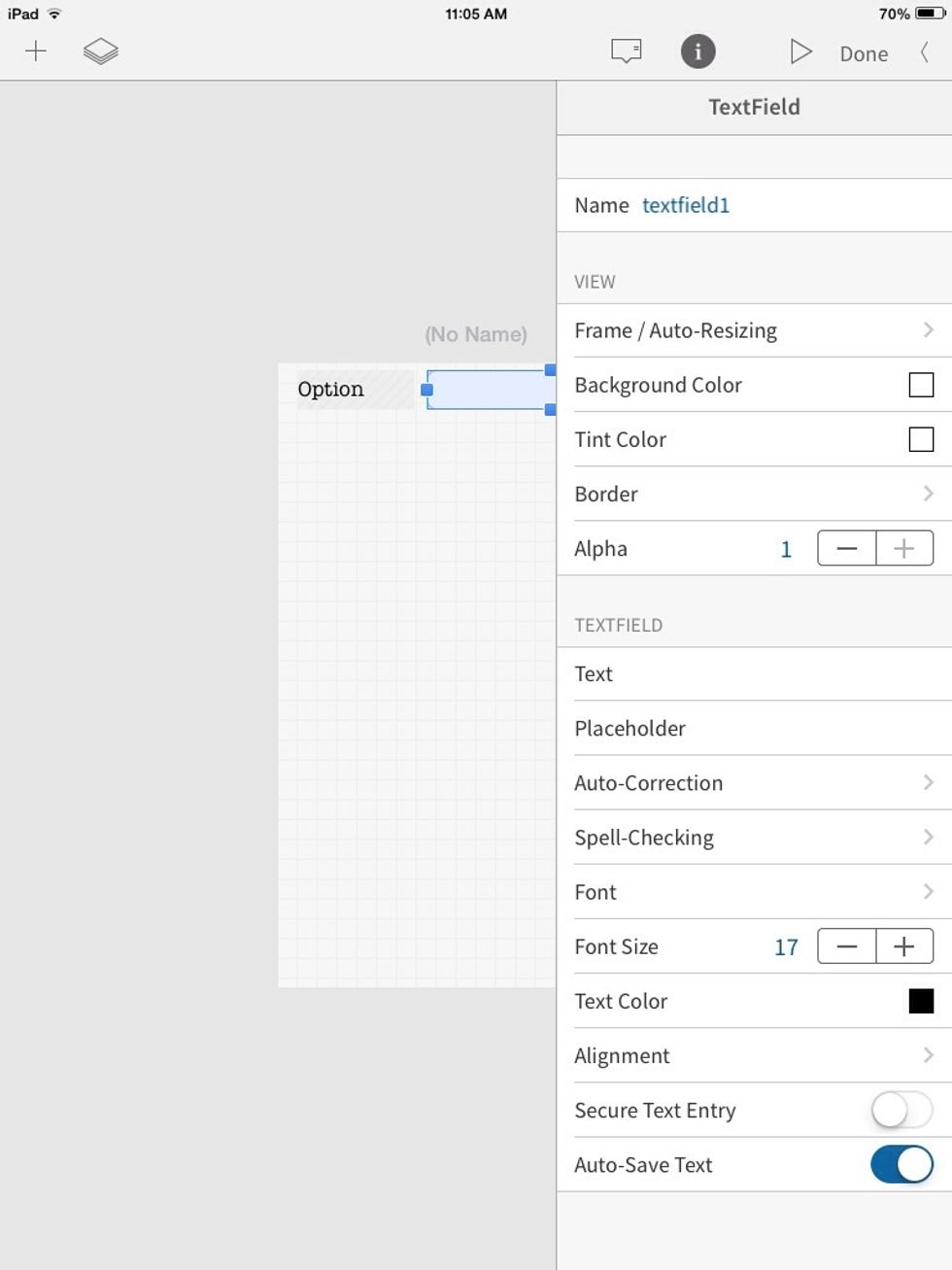Tap Done to finish editing
This screenshot has width=952, height=1270.
[863, 53]
